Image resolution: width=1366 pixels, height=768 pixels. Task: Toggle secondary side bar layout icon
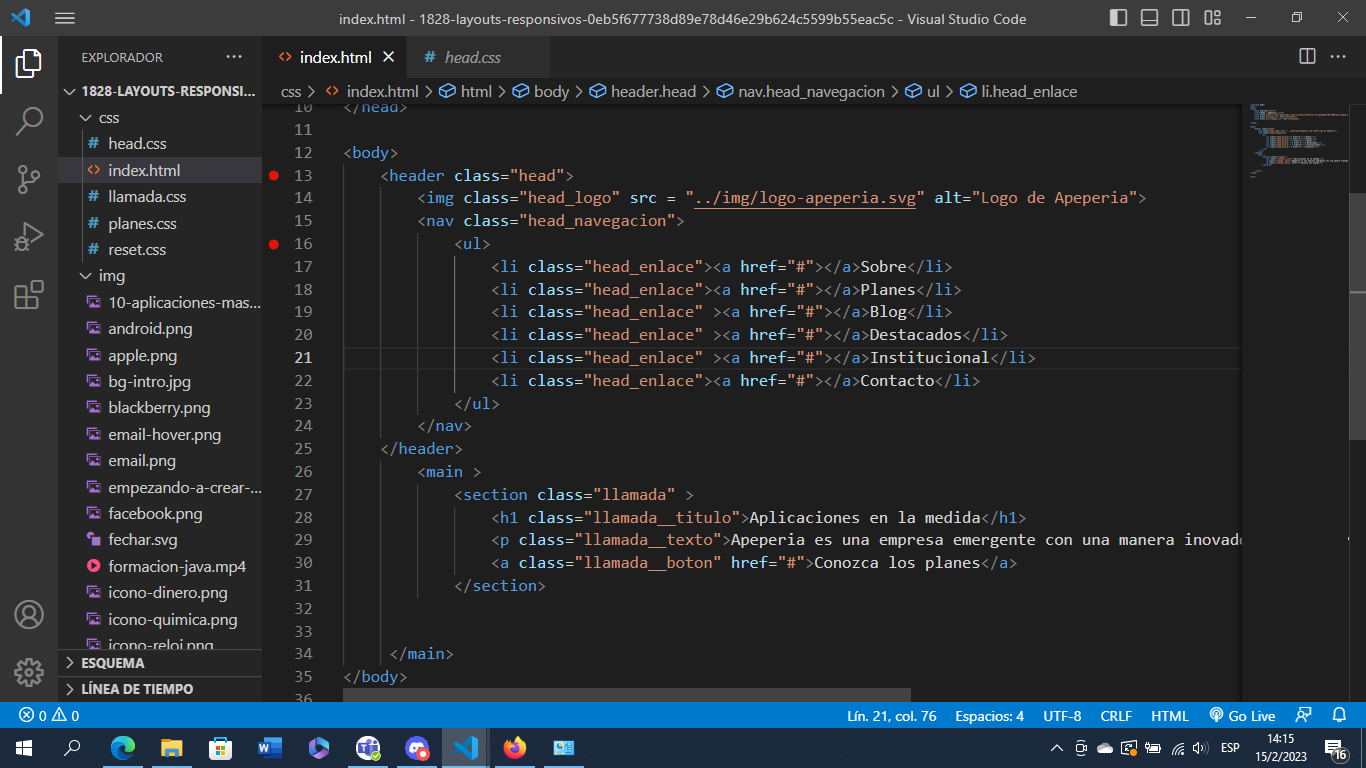pos(1181,18)
